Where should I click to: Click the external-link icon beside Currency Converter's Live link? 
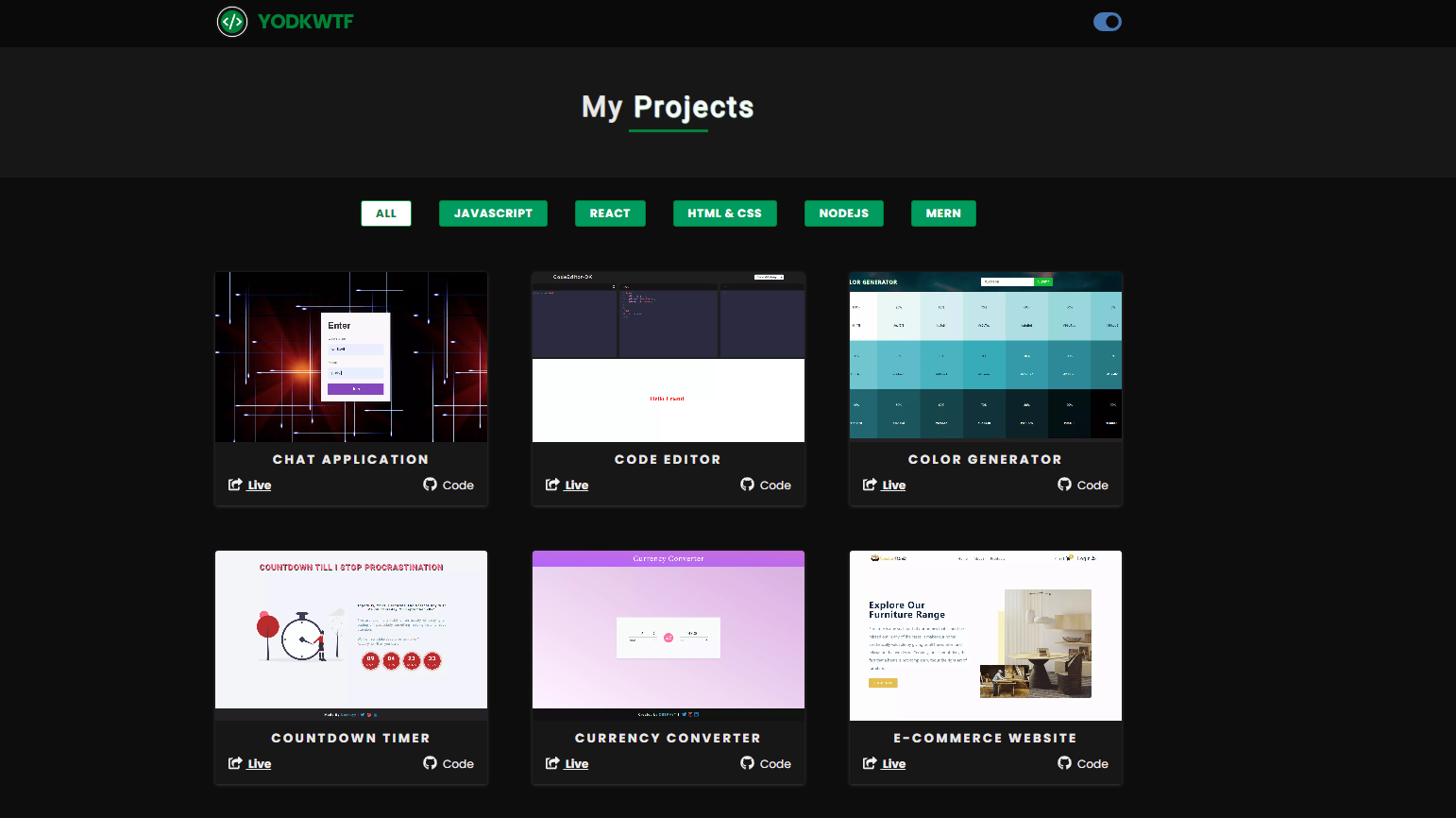551,763
